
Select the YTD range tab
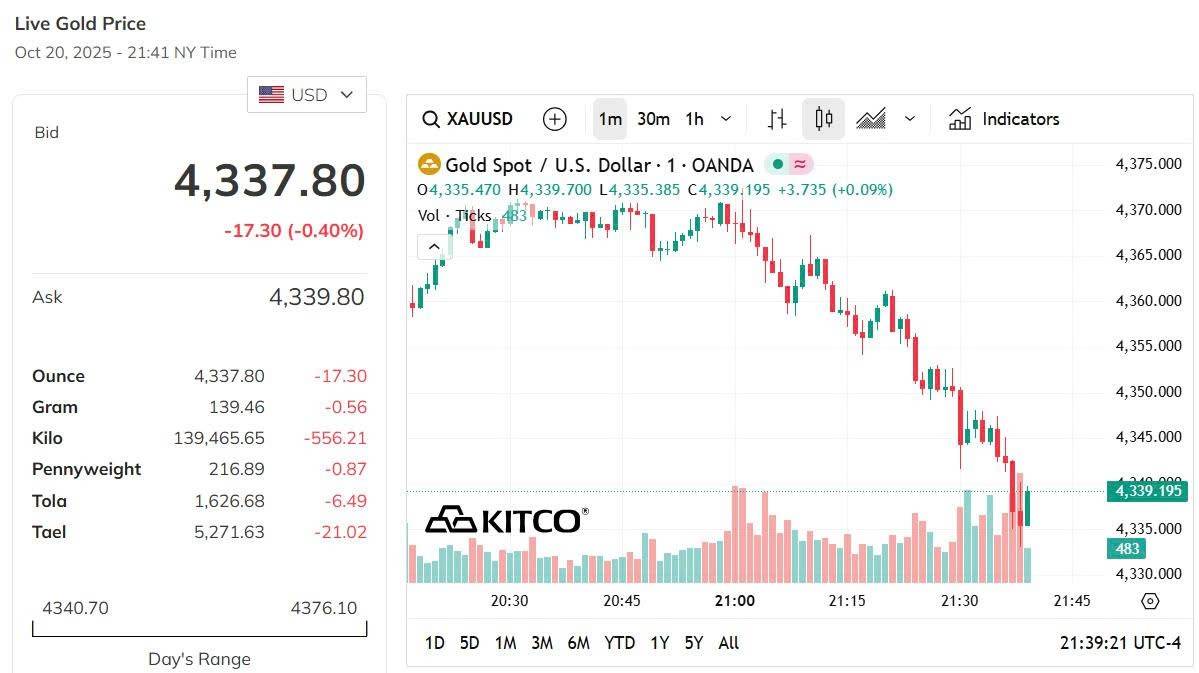coord(620,643)
